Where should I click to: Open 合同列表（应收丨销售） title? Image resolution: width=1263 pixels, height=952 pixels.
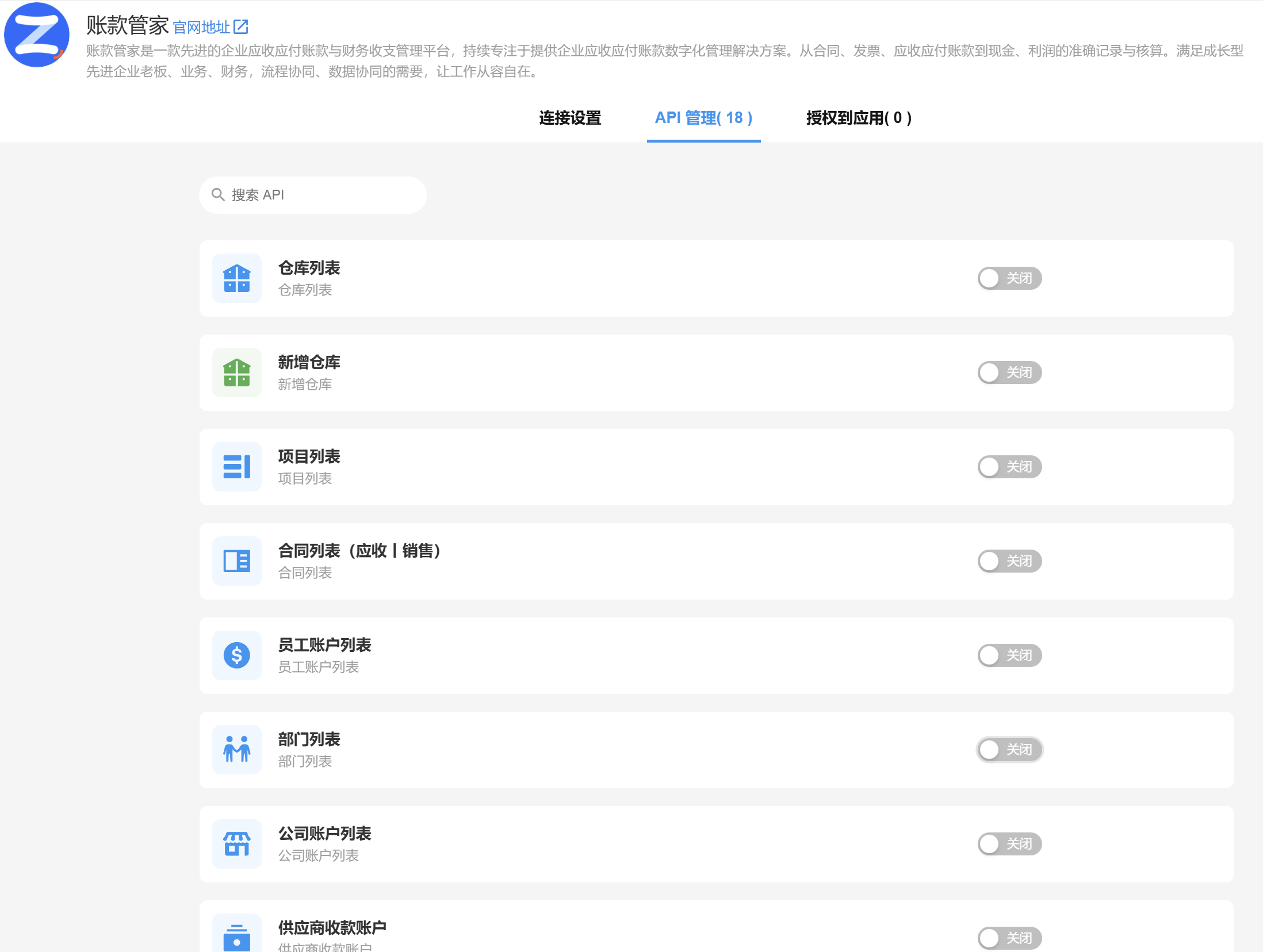[x=360, y=551]
